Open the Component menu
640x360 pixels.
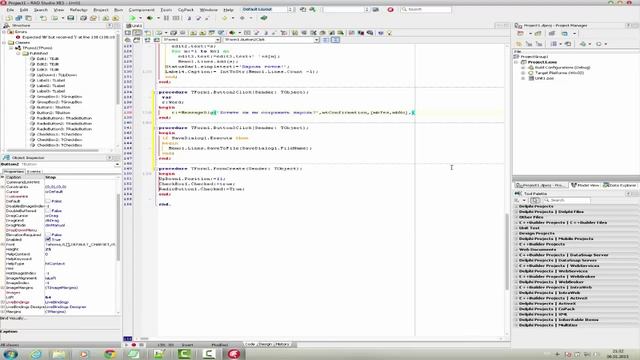tap(141, 9)
